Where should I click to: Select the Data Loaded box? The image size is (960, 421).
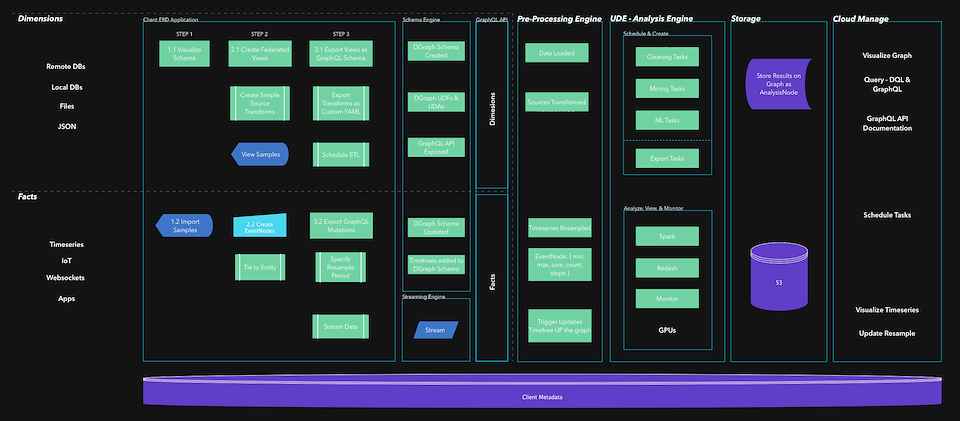[557, 53]
